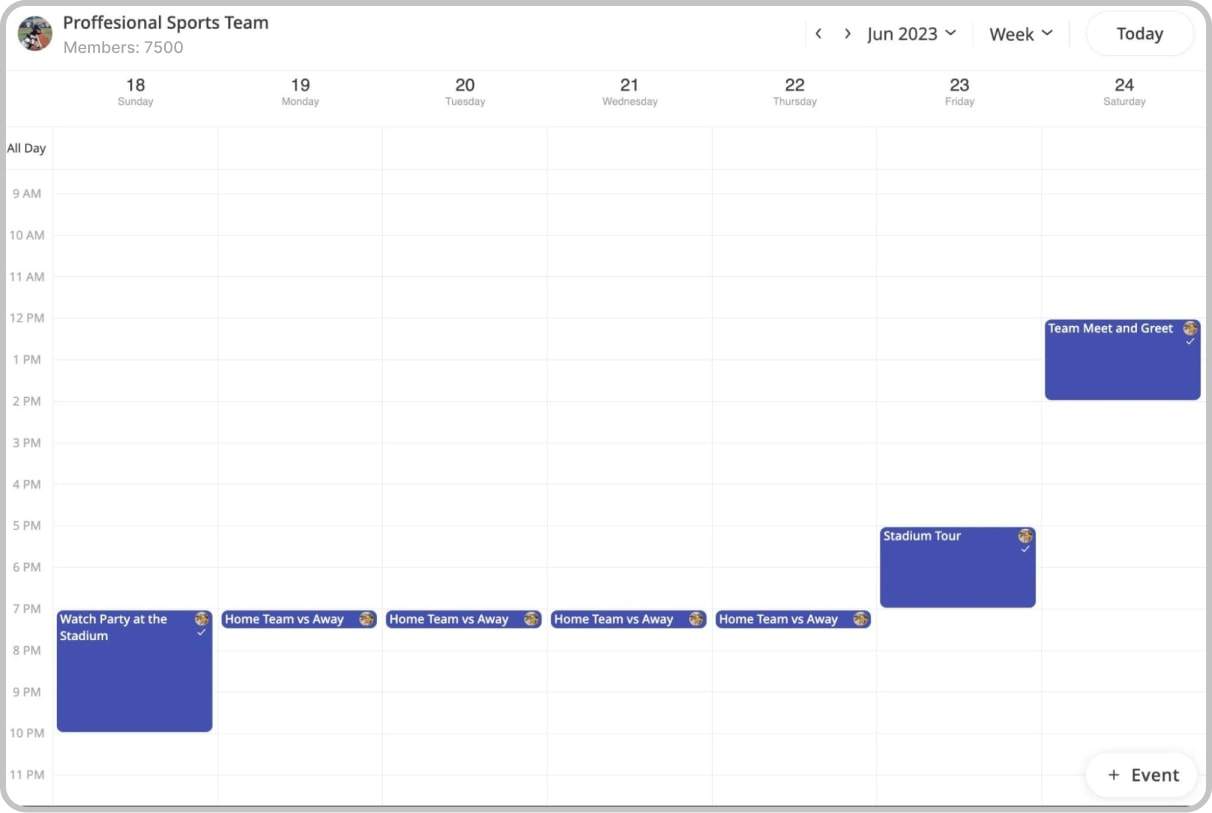Advance to next week with right chevron
The image size is (1212, 813).
click(847, 34)
